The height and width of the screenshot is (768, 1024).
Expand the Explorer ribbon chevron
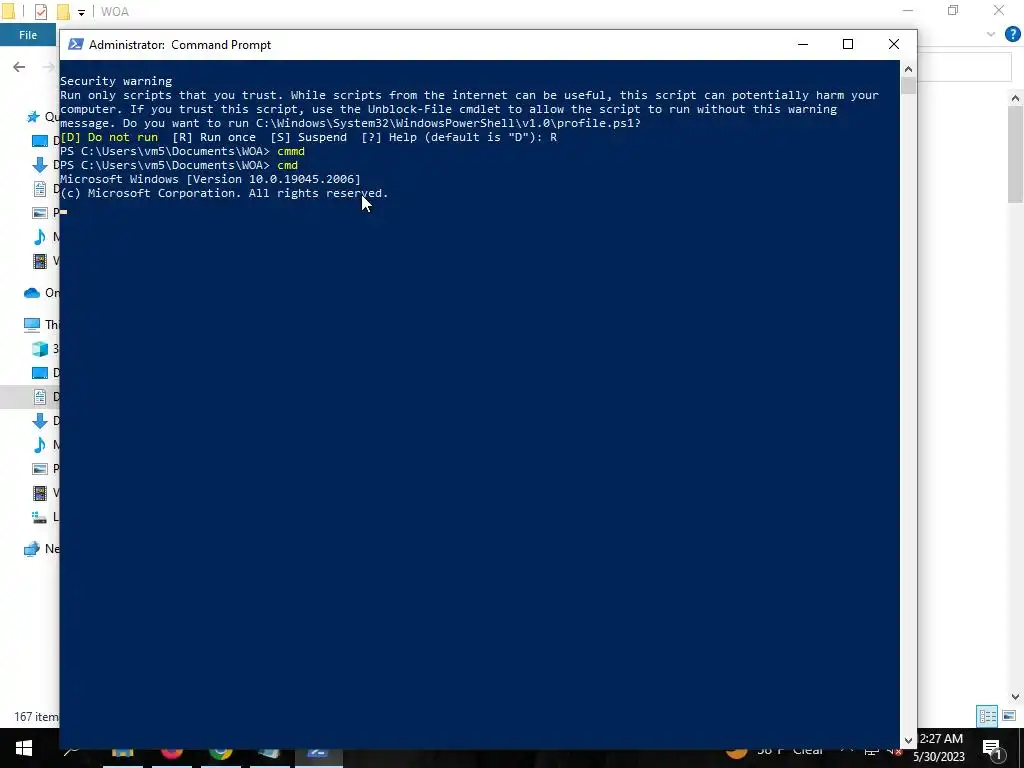(x=991, y=35)
